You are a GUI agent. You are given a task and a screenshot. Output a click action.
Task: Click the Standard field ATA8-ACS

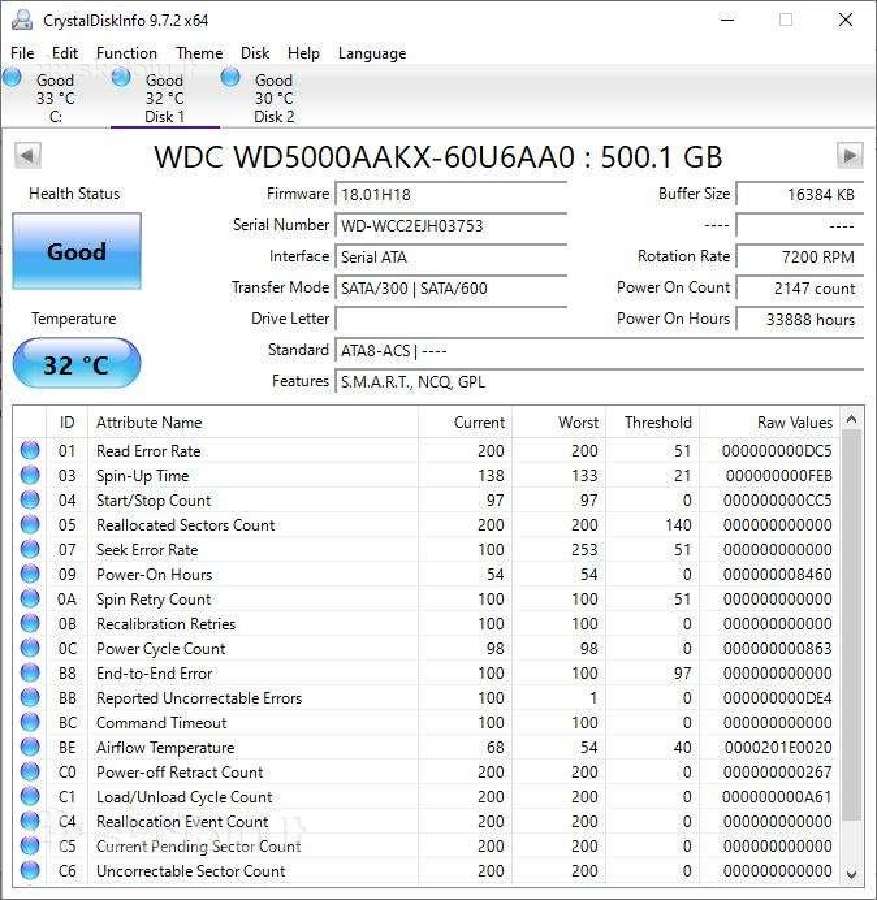[x=599, y=350]
